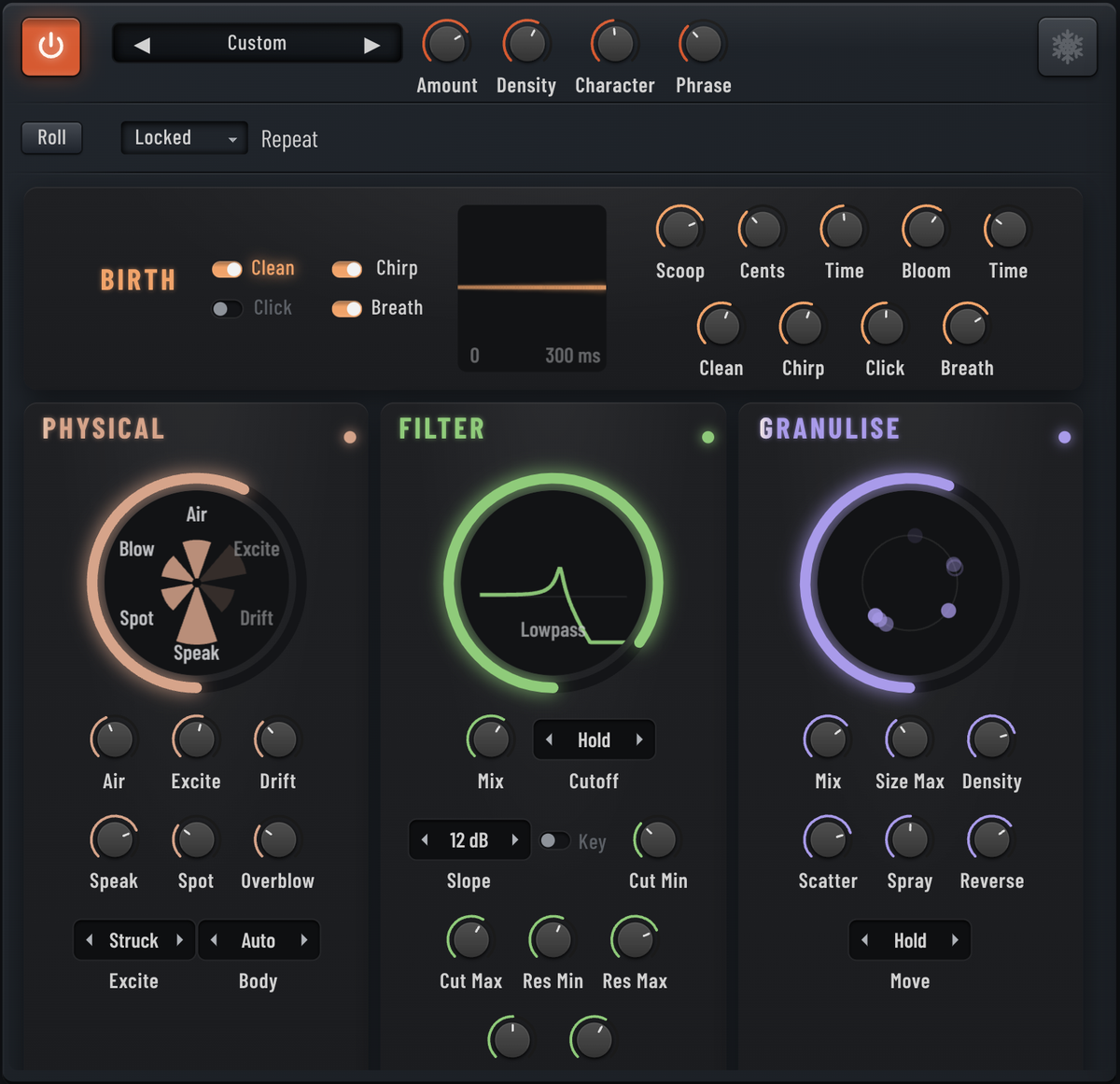The width and height of the screenshot is (1120, 1084).
Task: Click the Cut Min knob in Filter
Action: coord(657,839)
